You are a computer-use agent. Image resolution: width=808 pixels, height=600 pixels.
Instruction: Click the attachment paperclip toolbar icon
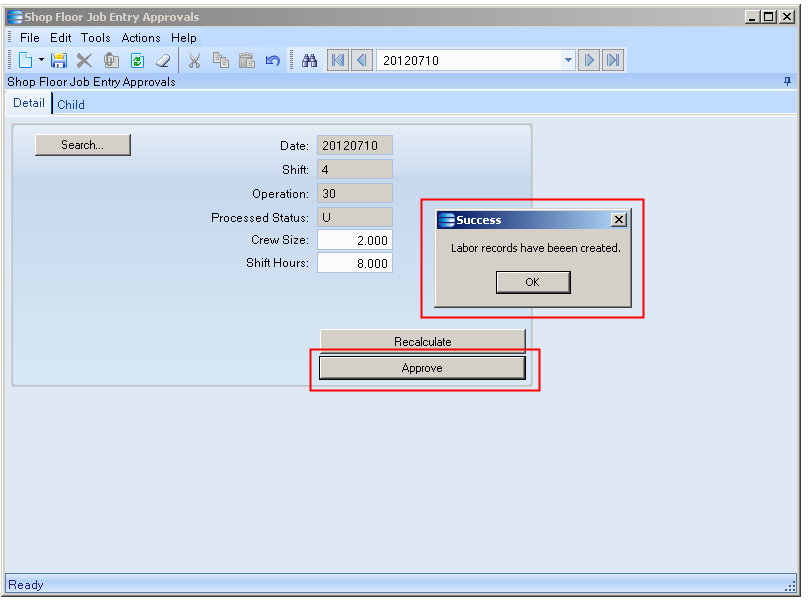111,60
